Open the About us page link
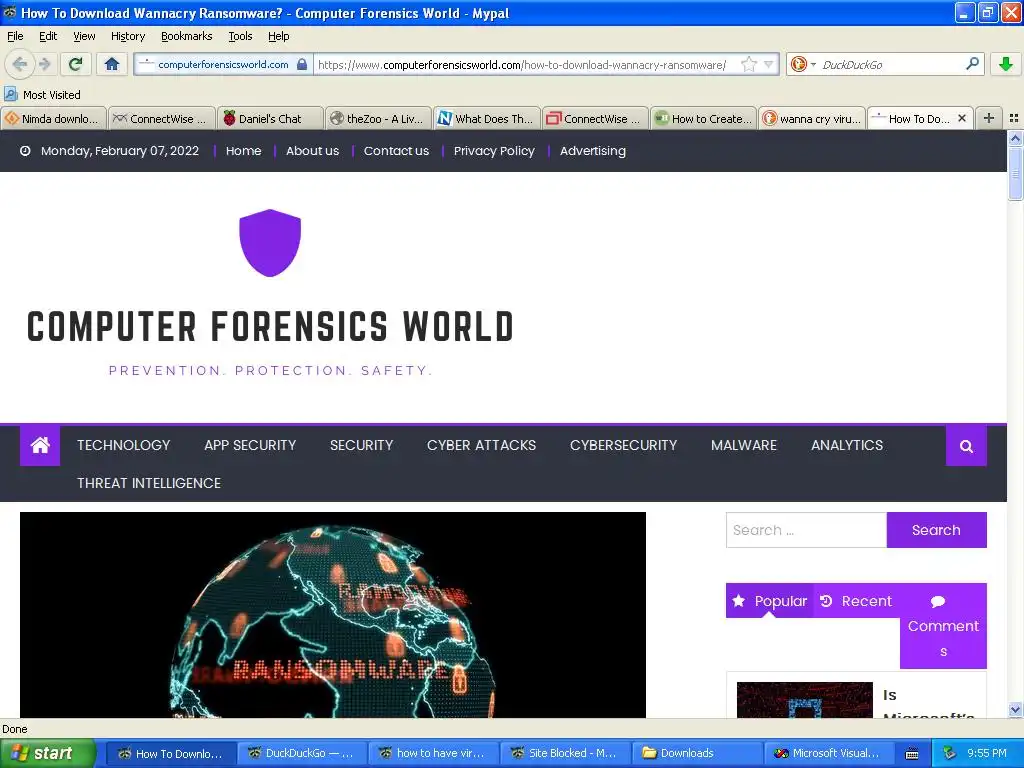The width and height of the screenshot is (1024, 768). [312, 151]
